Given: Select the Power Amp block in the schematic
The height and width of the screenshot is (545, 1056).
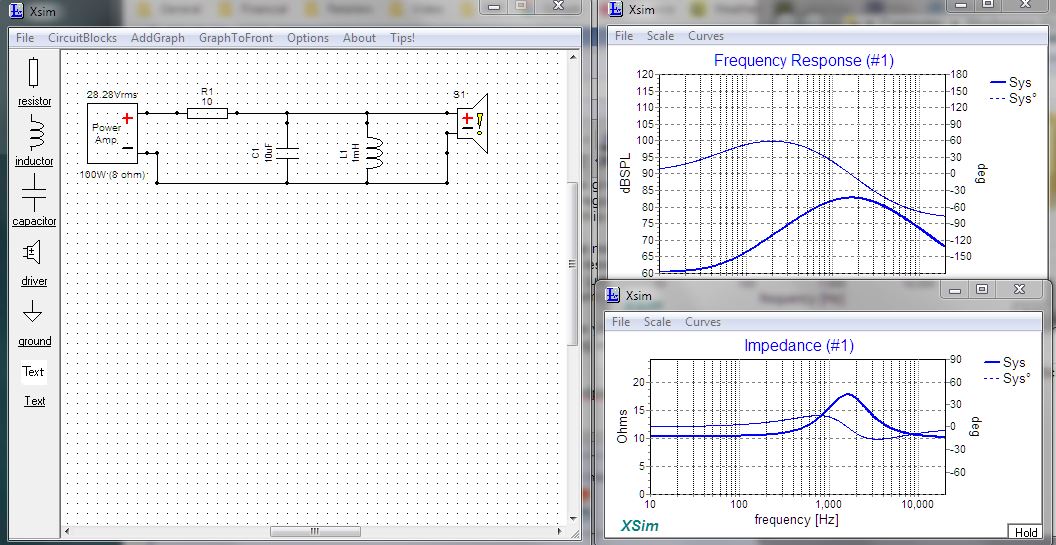Looking at the screenshot, I should click(112, 133).
